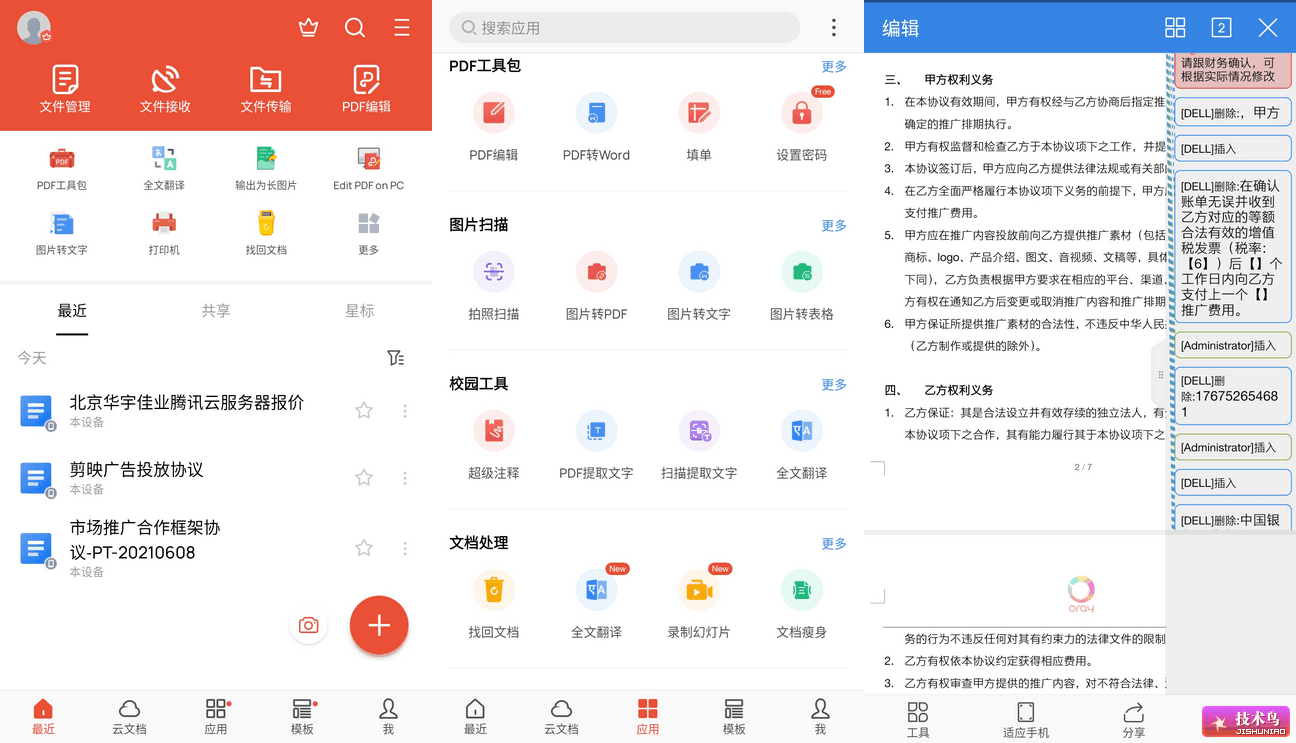Screen dimensions: 1296x743
Task: Open more options for 北京华宇佳业腾讯云服务器报价
Action: click(x=405, y=410)
